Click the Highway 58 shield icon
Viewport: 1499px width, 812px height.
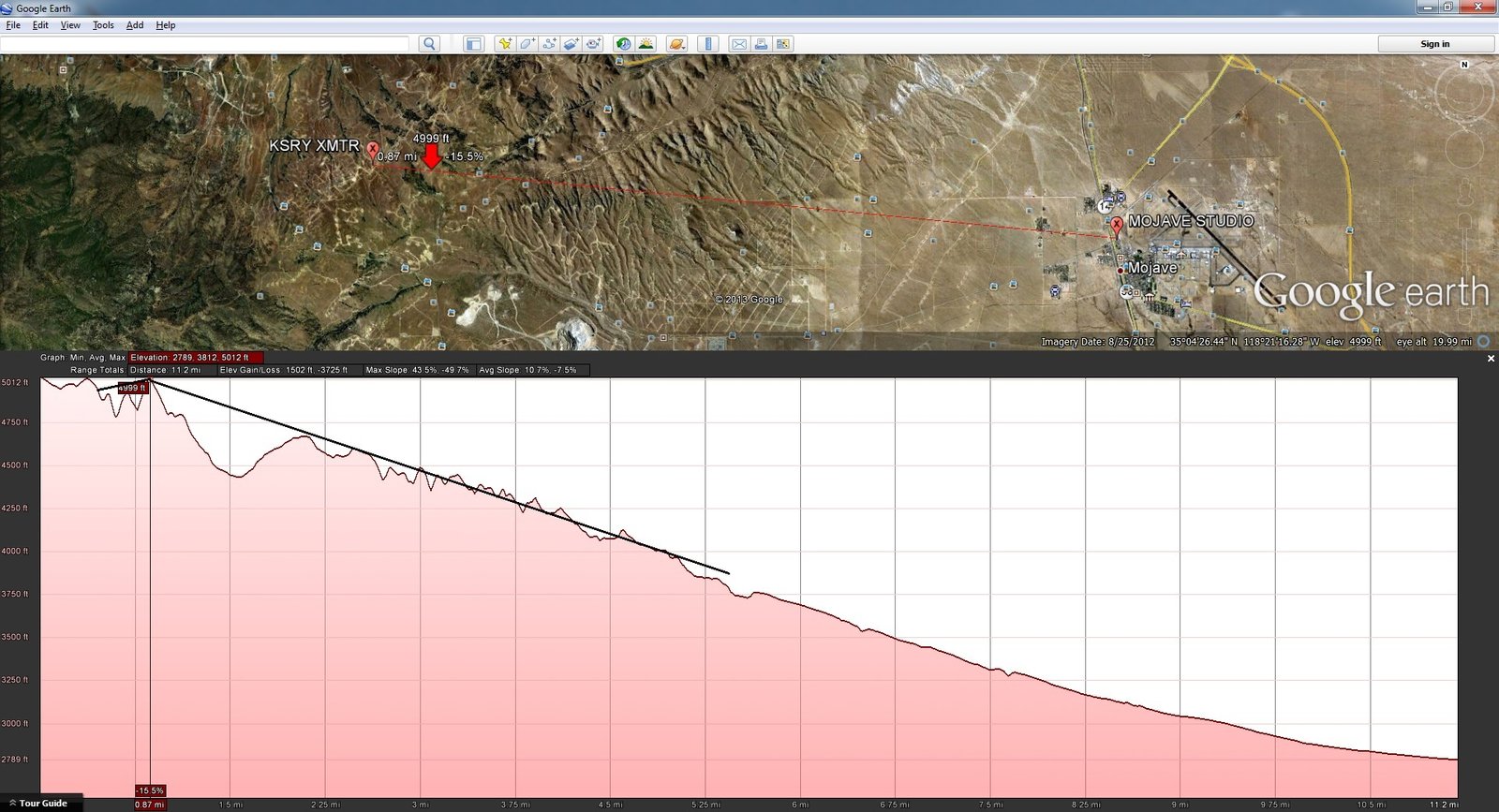point(1126,292)
